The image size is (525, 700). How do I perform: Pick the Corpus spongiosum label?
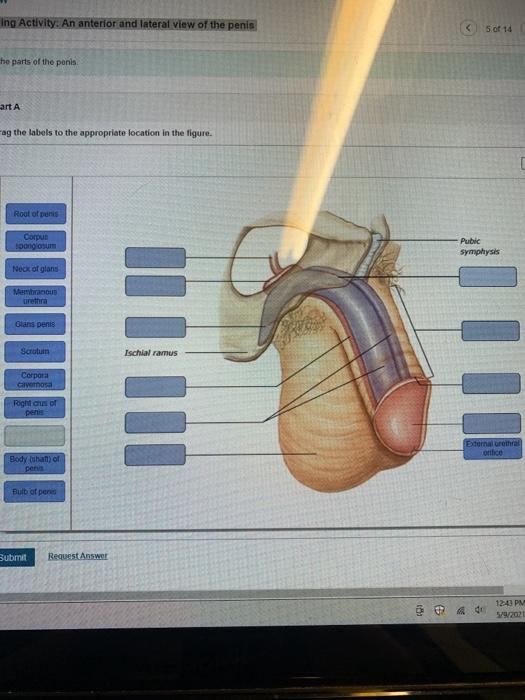click(x=36, y=241)
